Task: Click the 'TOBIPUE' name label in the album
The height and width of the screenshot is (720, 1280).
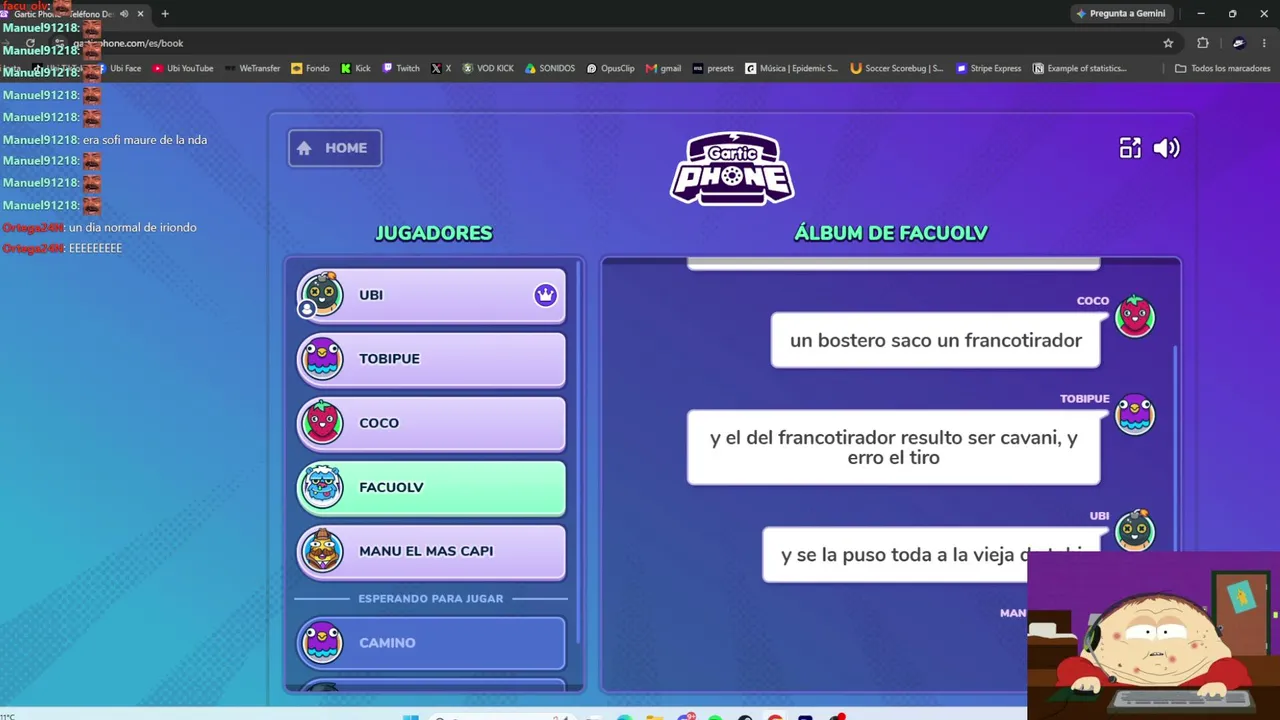Action: [x=1085, y=399]
